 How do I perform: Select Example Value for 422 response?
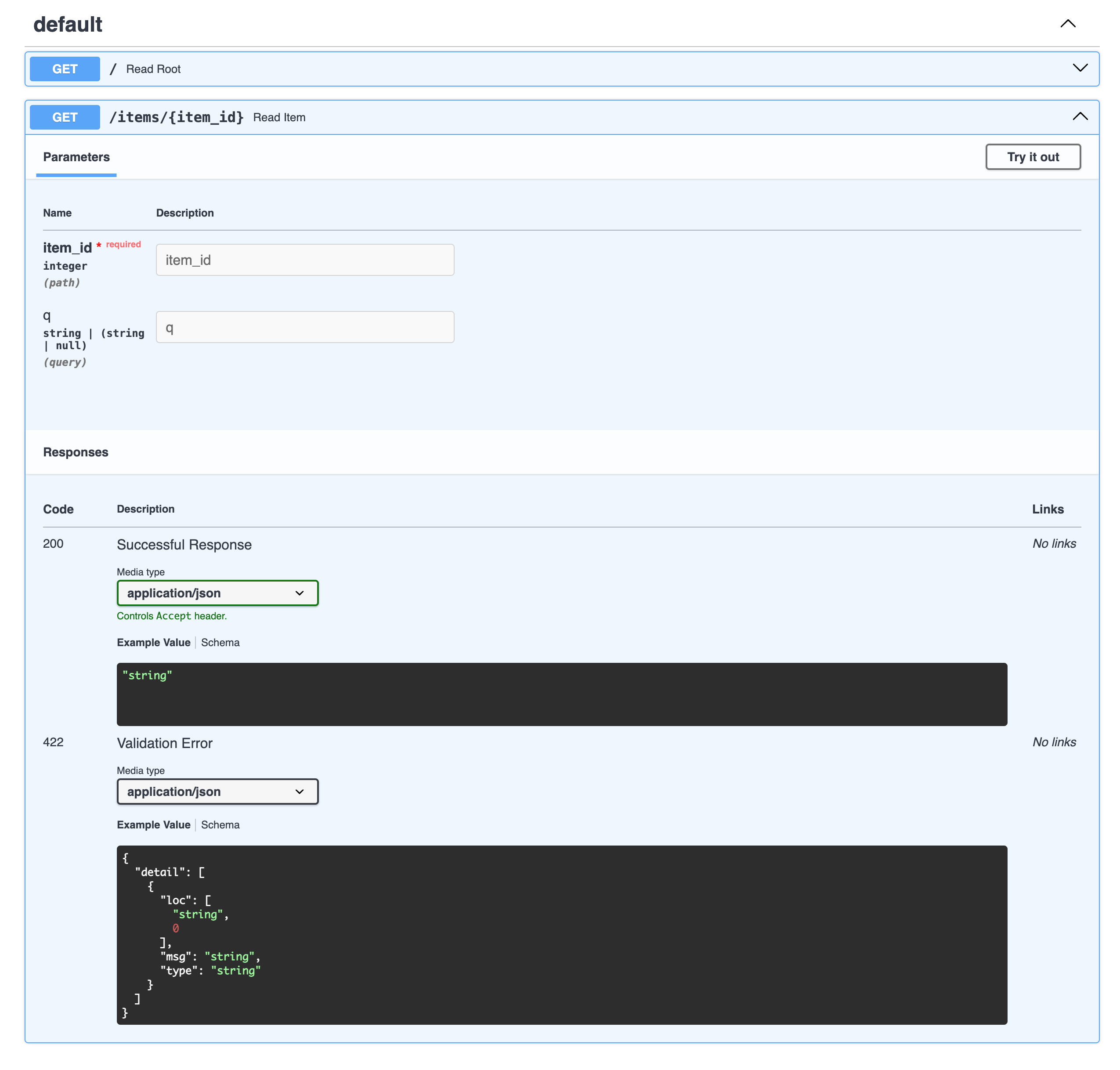153,825
